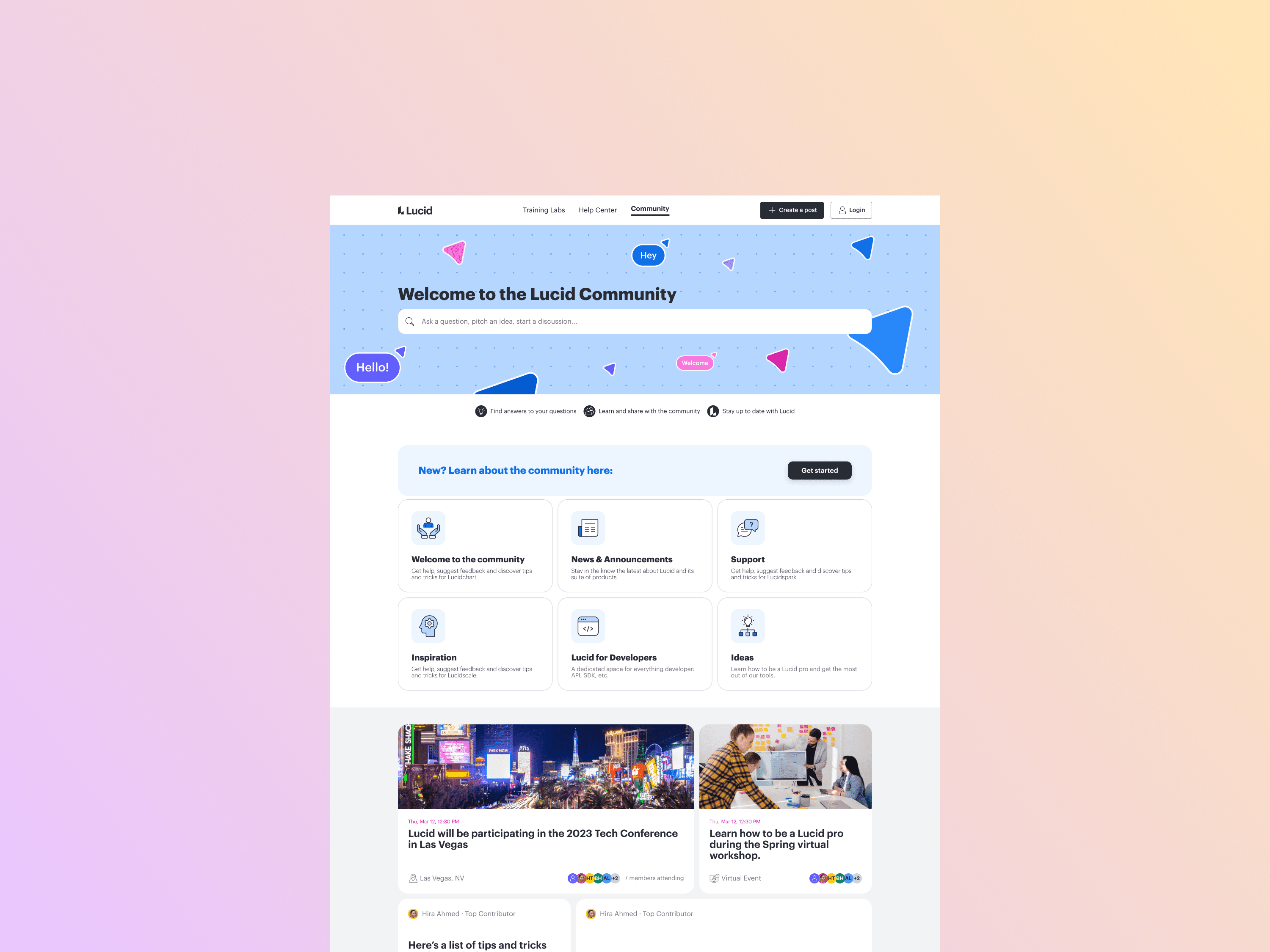
Task: Click the Get started button
Action: pyautogui.click(x=819, y=470)
